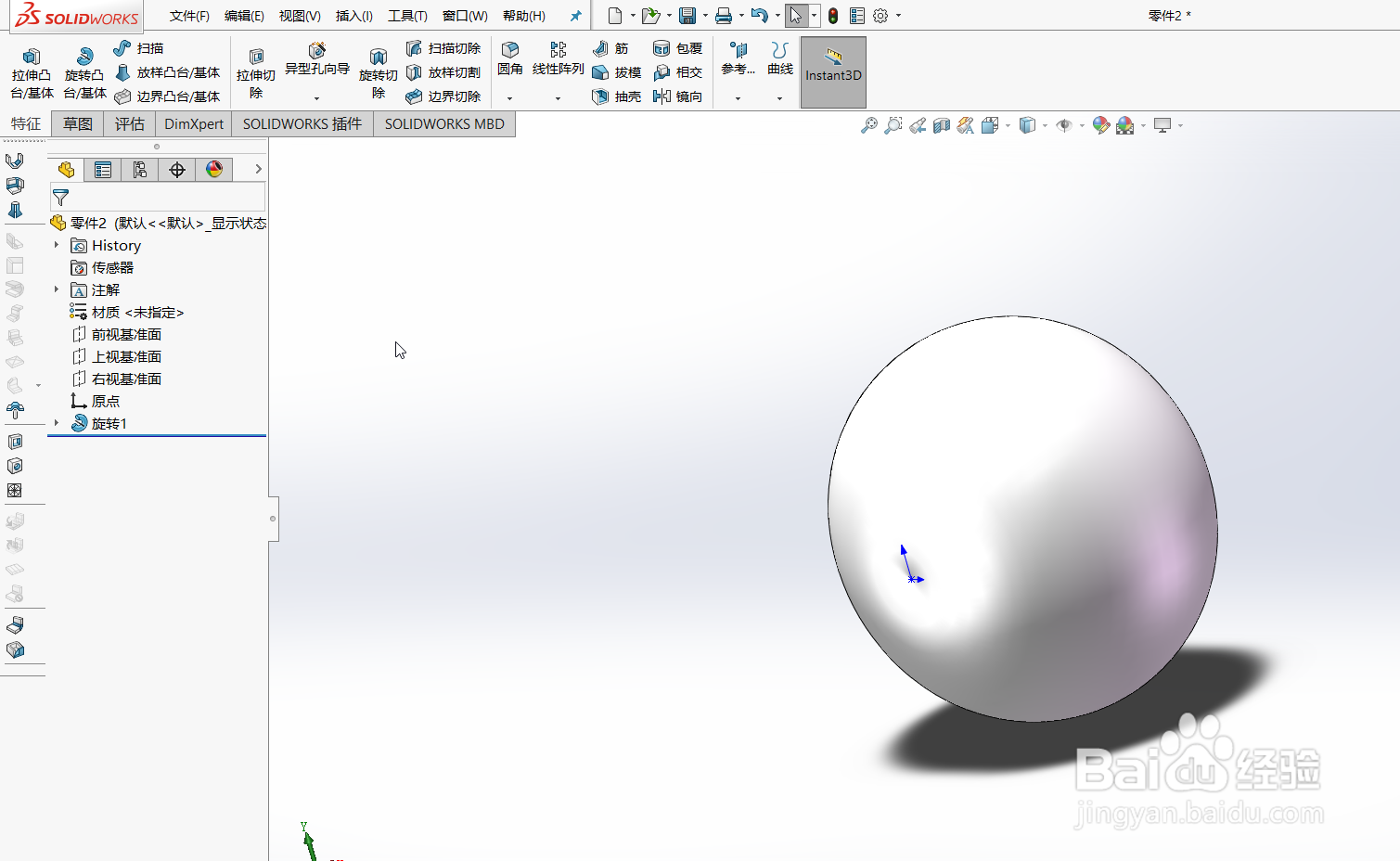Image resolution: width=1400 pixels, height=861 pixels.
Task: Open the 帮助(H) menu
Action: 524,16
